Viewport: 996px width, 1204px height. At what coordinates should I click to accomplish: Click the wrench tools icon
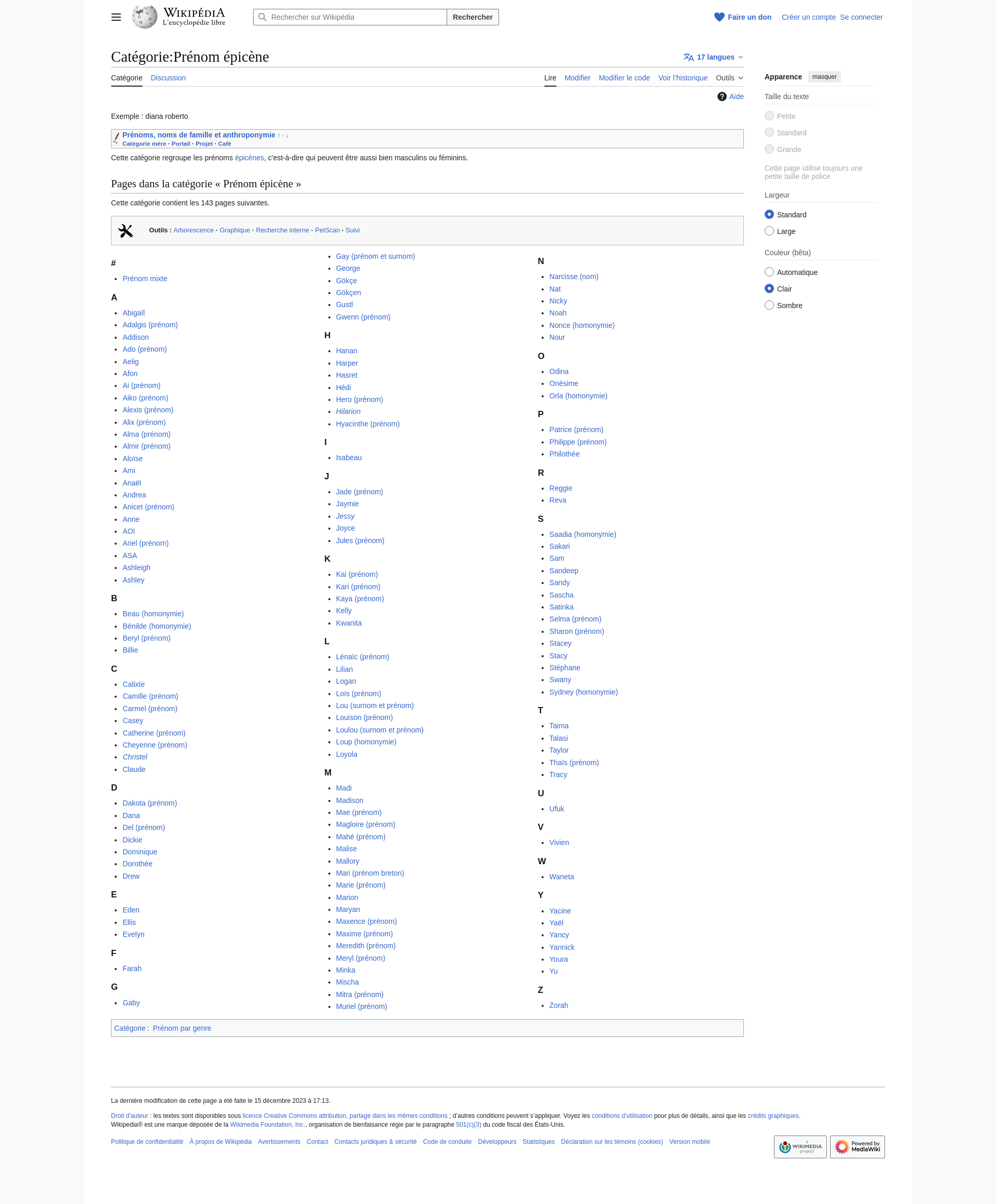[126, 230]
